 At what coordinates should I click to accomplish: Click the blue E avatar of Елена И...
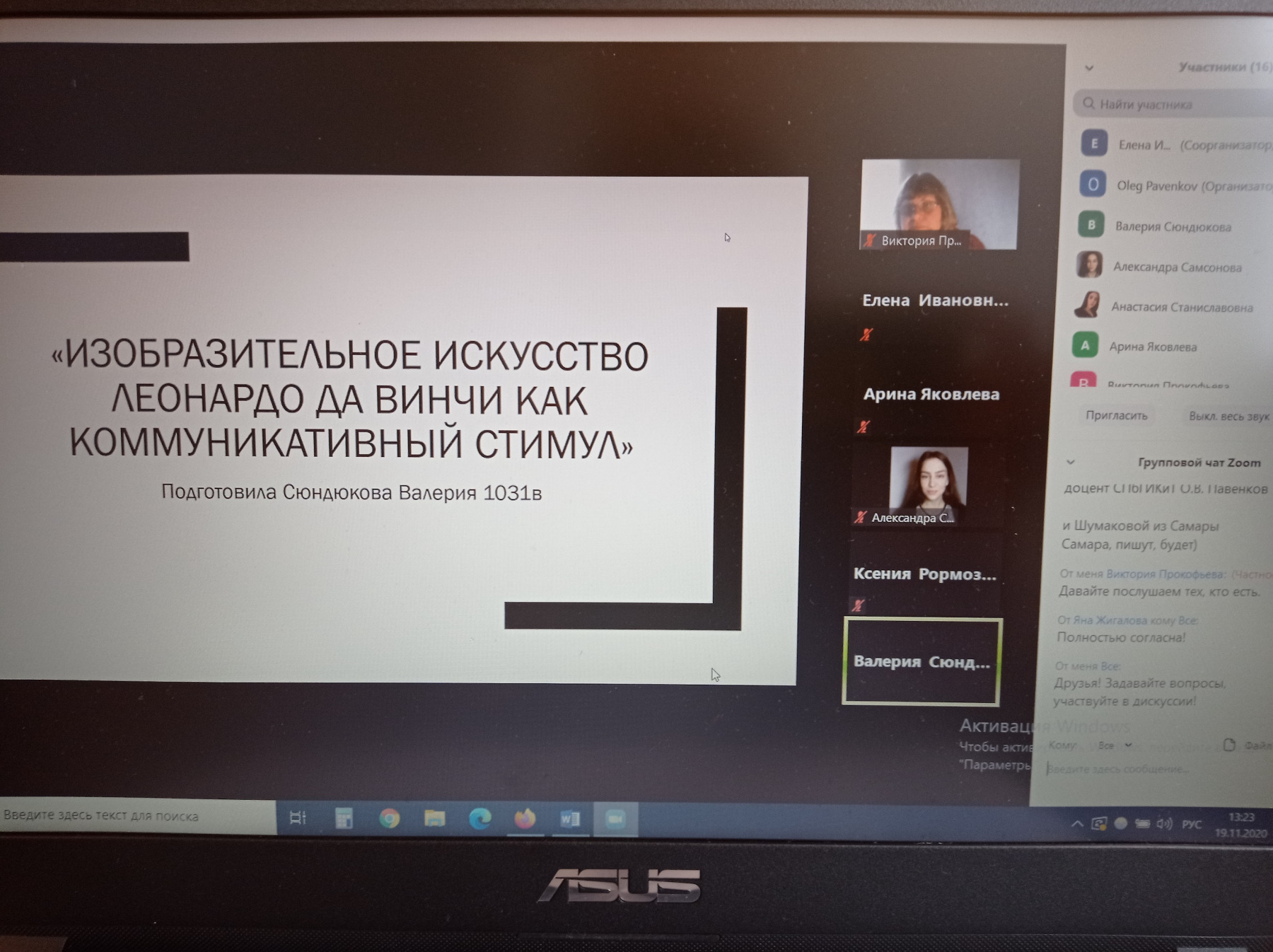pos(1094,144)
